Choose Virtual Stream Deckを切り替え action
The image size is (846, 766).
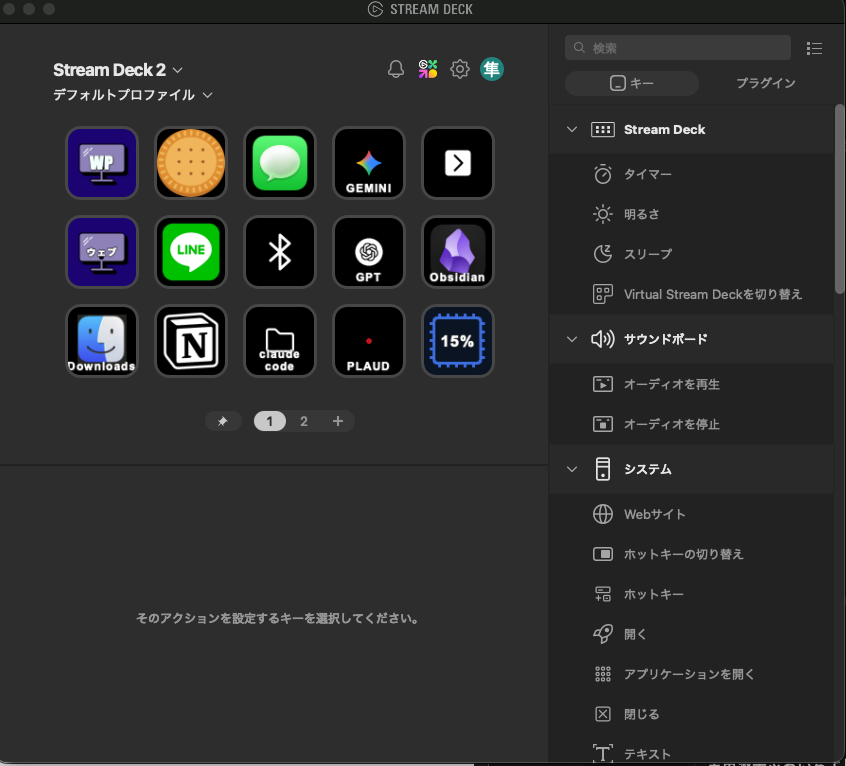(x=692, y=294)
